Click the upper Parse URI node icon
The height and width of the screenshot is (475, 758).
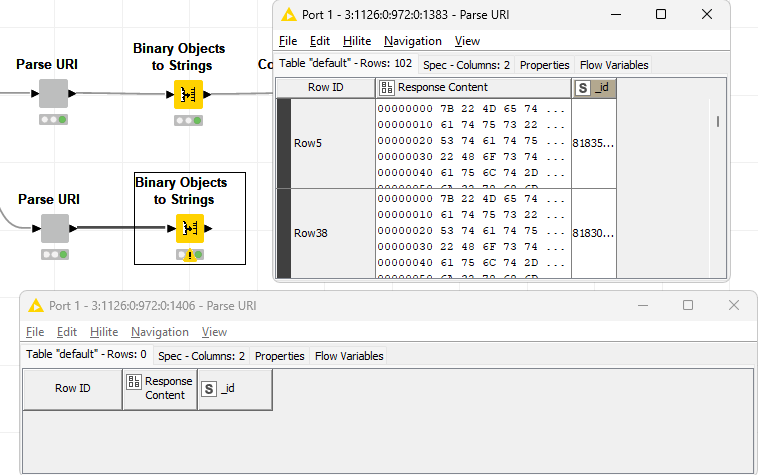click(53, 94)
